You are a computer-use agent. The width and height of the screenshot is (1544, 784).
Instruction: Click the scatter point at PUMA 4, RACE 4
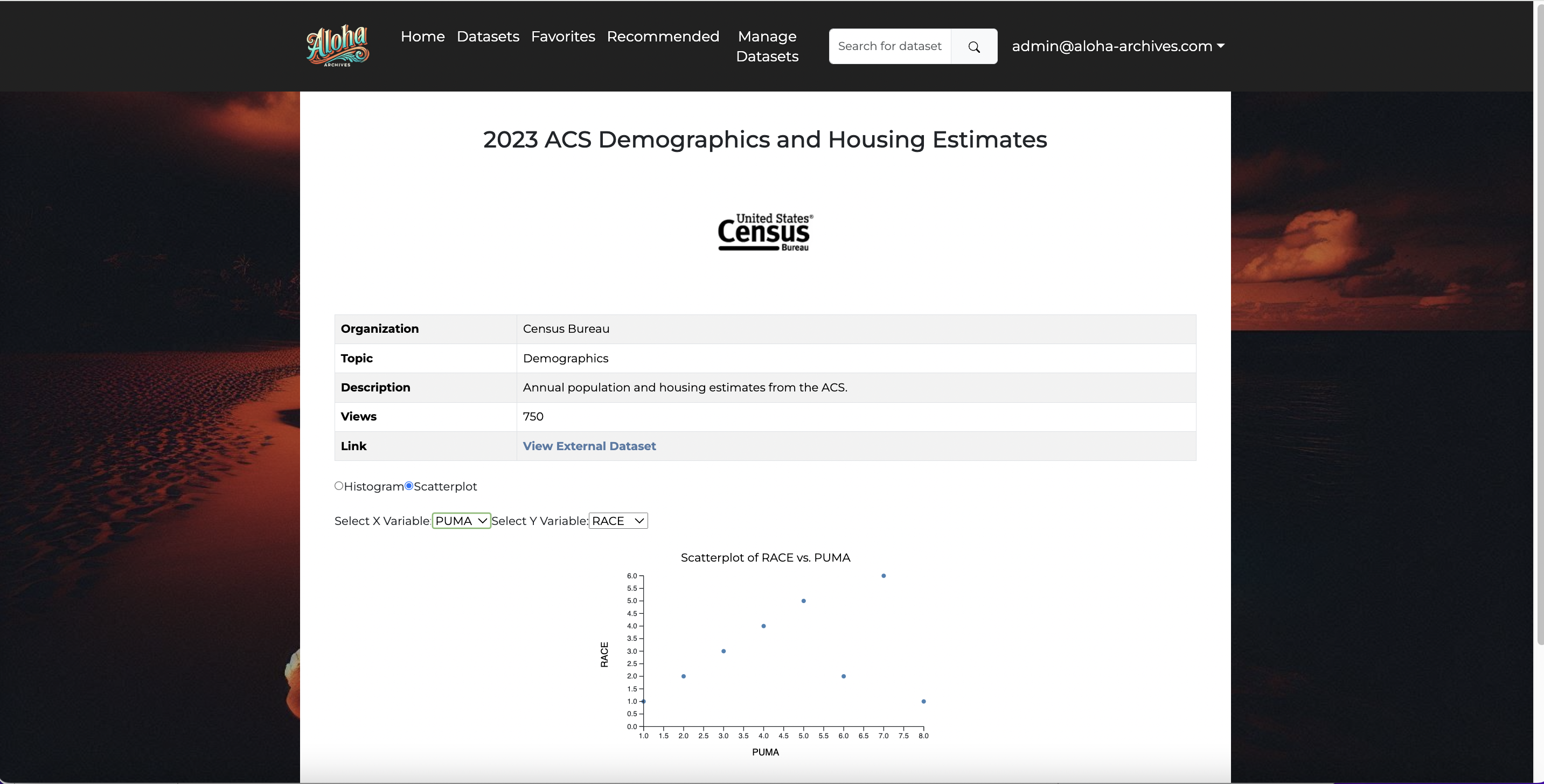click(763, 626)
